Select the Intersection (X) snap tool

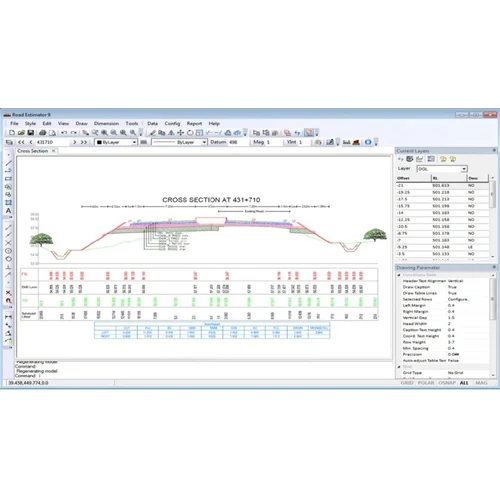point(9,243)
